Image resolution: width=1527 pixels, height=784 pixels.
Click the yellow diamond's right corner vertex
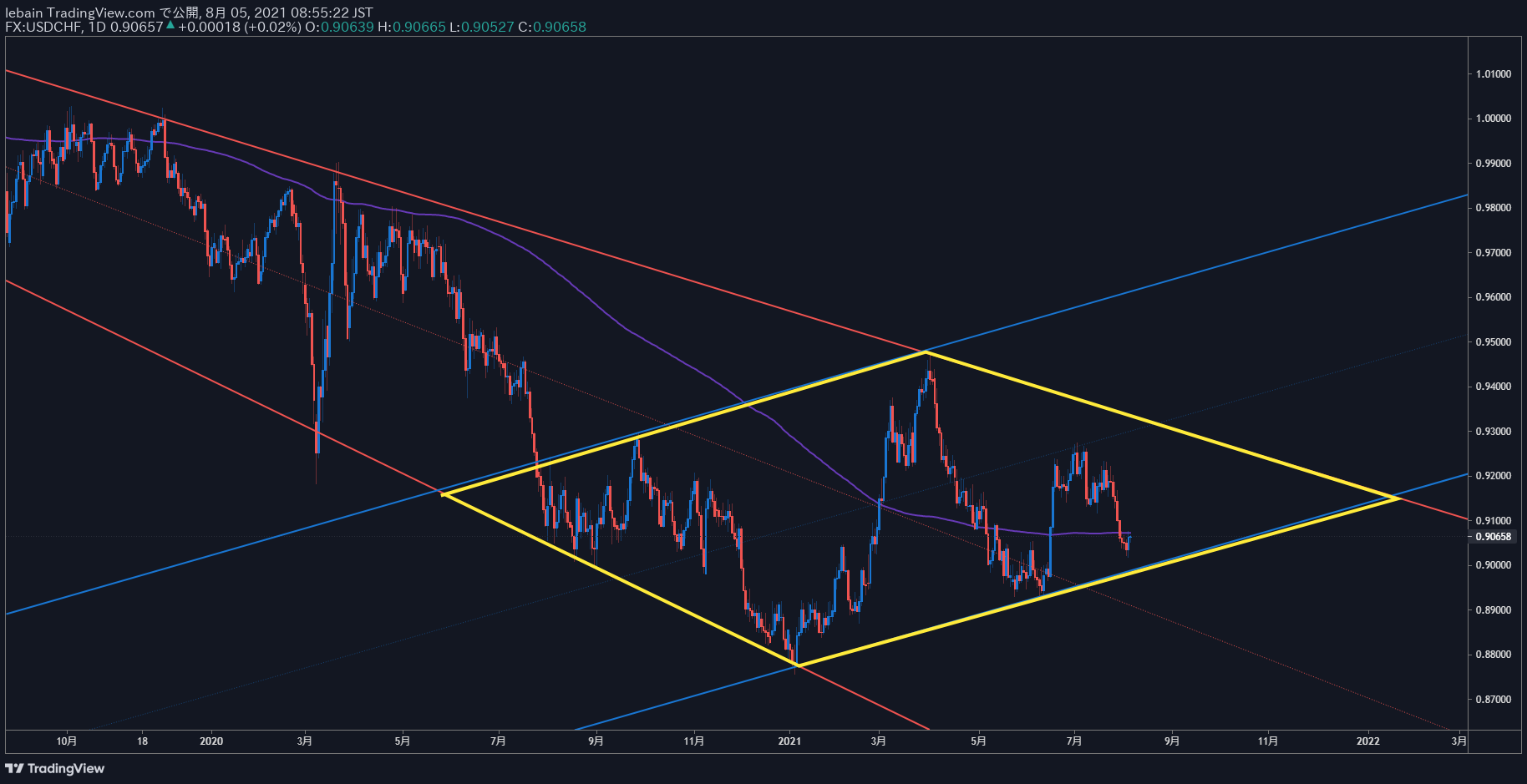[x=1399, y=498]
